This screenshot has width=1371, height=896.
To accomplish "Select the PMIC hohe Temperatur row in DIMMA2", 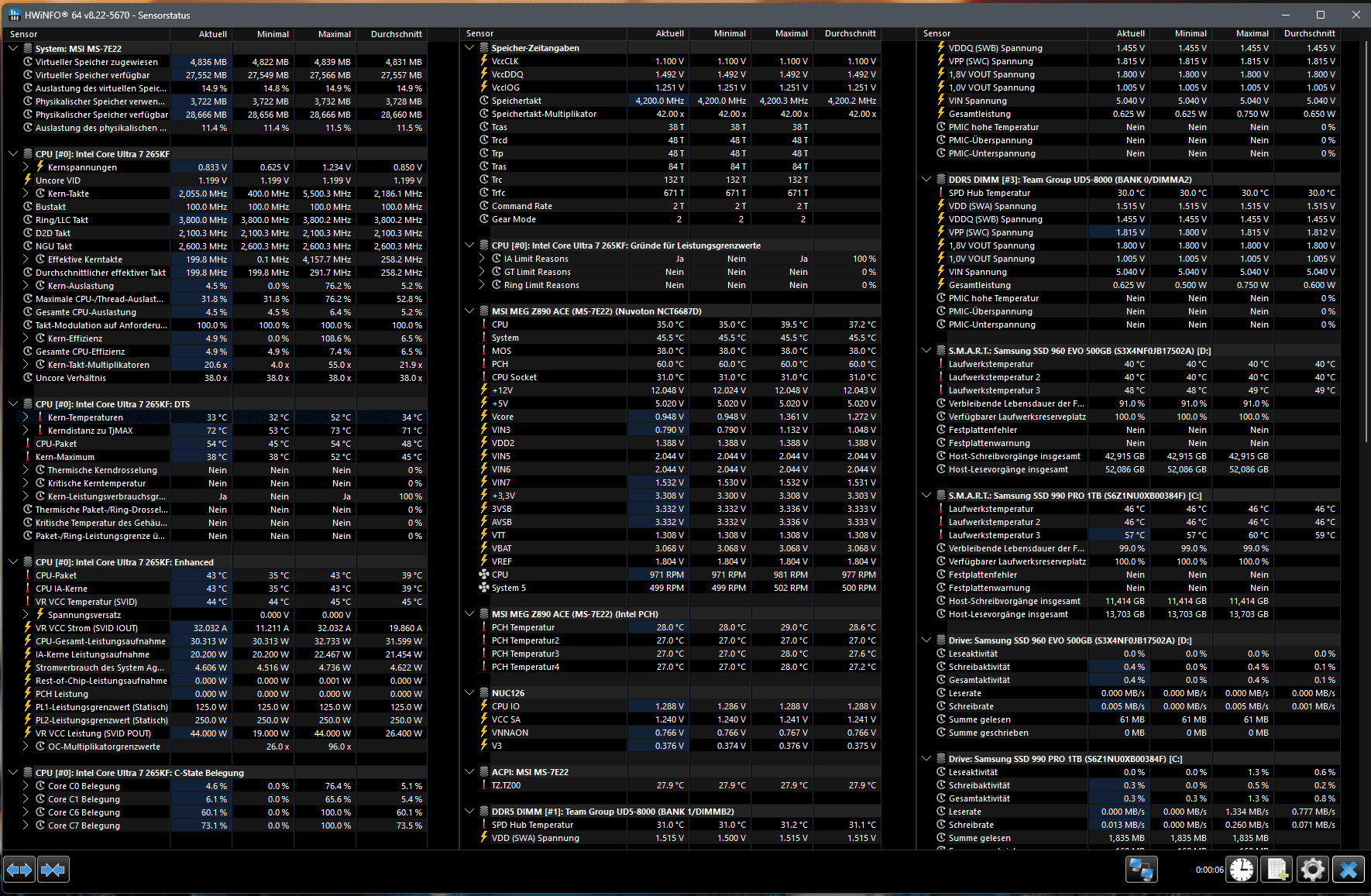I will (x=1129, y=298).
